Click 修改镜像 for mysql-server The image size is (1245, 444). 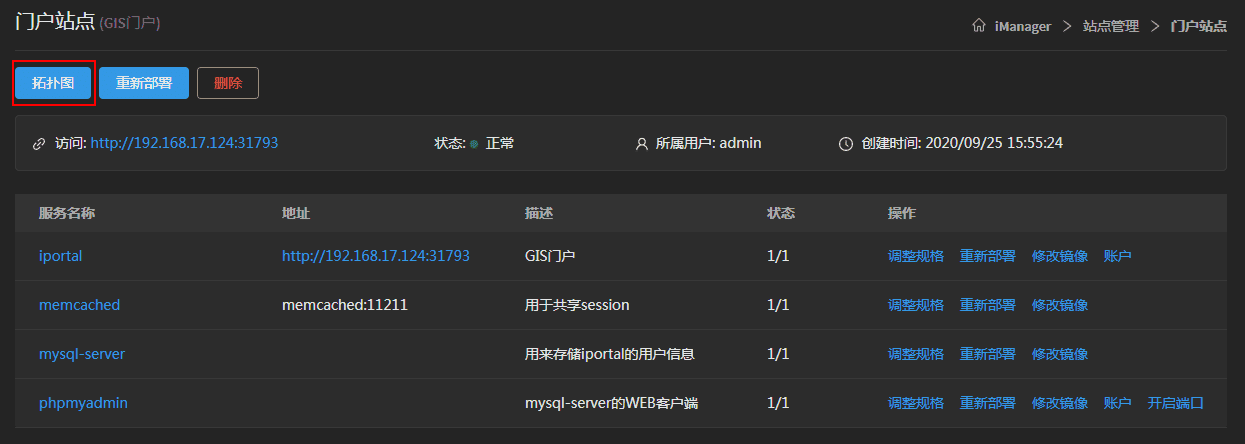coord(1059,354)
